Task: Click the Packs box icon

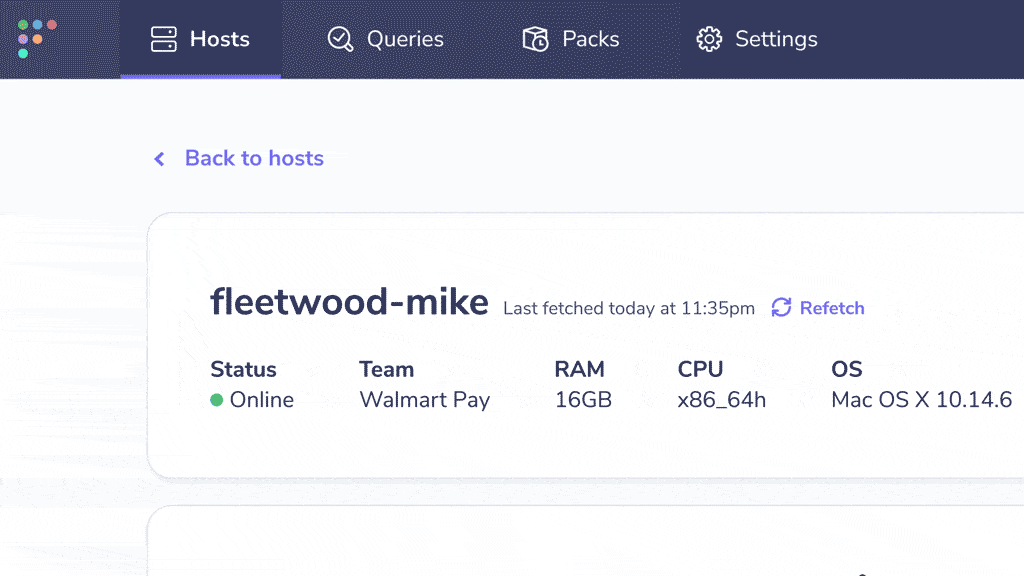Action: 536,39
